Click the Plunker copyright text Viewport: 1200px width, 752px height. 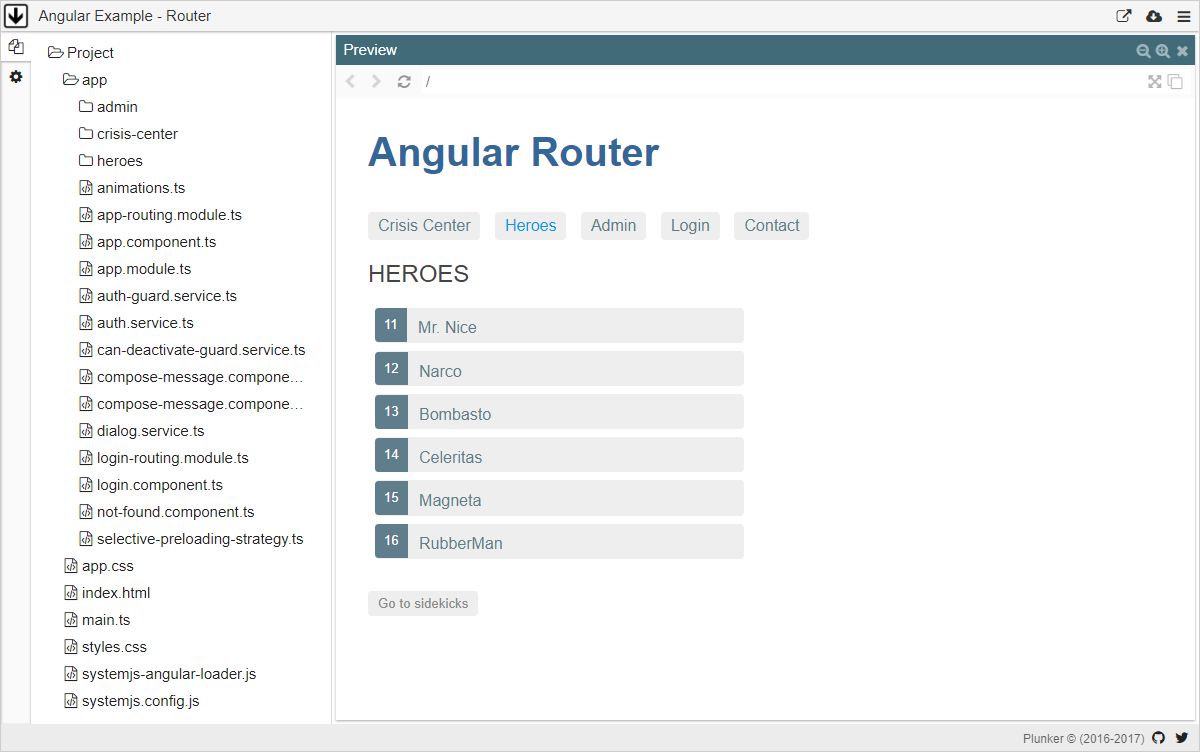point(1083,738)
